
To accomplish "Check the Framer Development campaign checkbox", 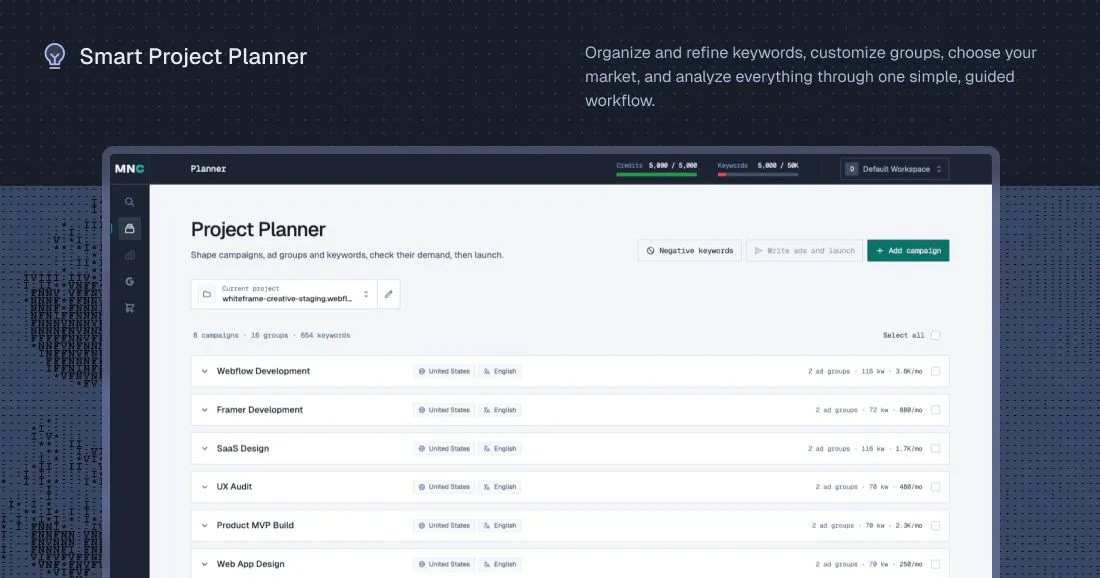I will pyautogui.click(x=935, y=410).
